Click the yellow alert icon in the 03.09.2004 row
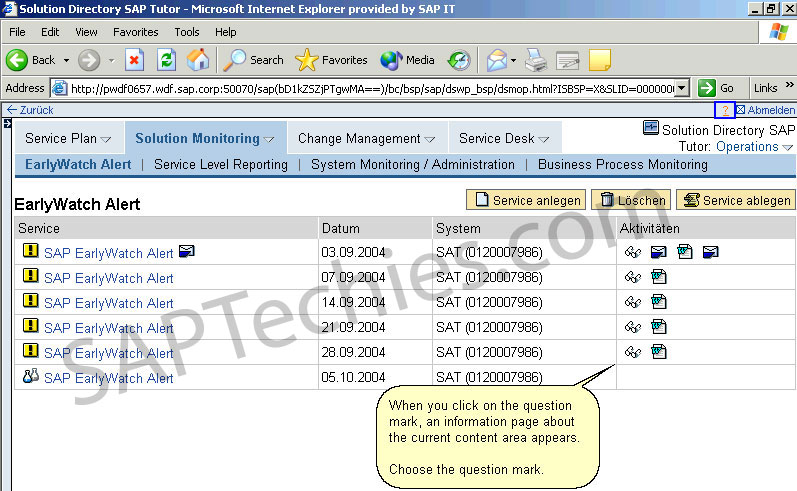797x491 pixels. click(30, 251)
